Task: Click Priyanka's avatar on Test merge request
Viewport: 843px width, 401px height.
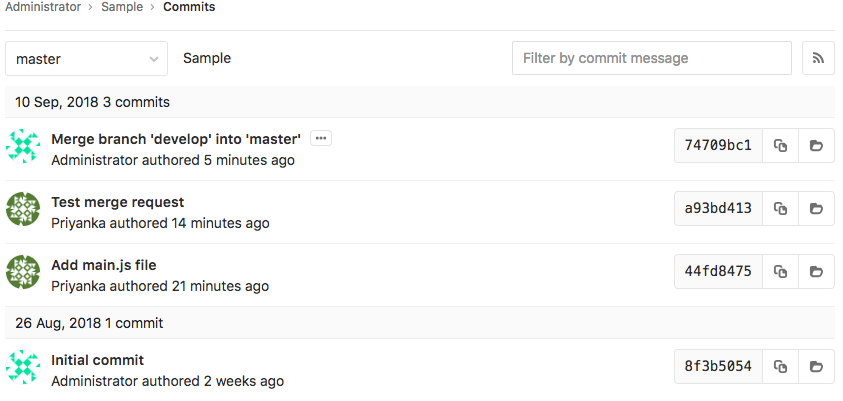Action: pos(23,209)
